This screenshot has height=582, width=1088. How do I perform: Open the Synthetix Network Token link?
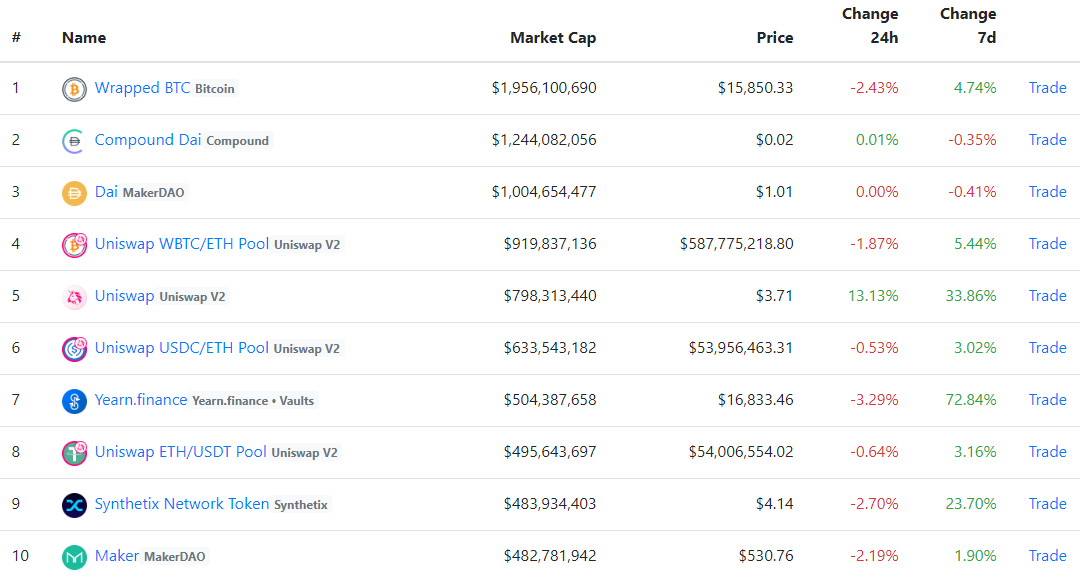[x=181, y=504]
